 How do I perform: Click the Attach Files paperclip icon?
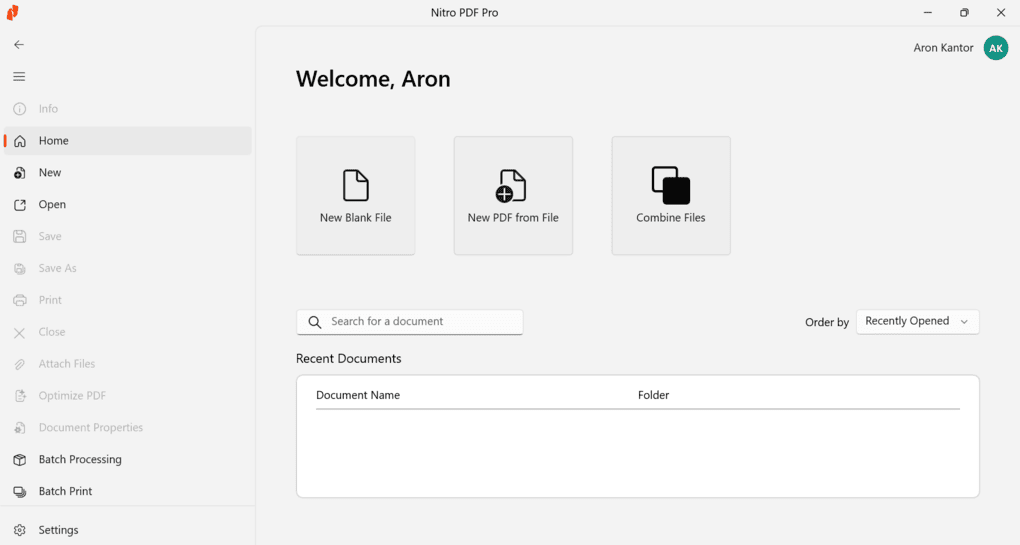coord(20,364)
